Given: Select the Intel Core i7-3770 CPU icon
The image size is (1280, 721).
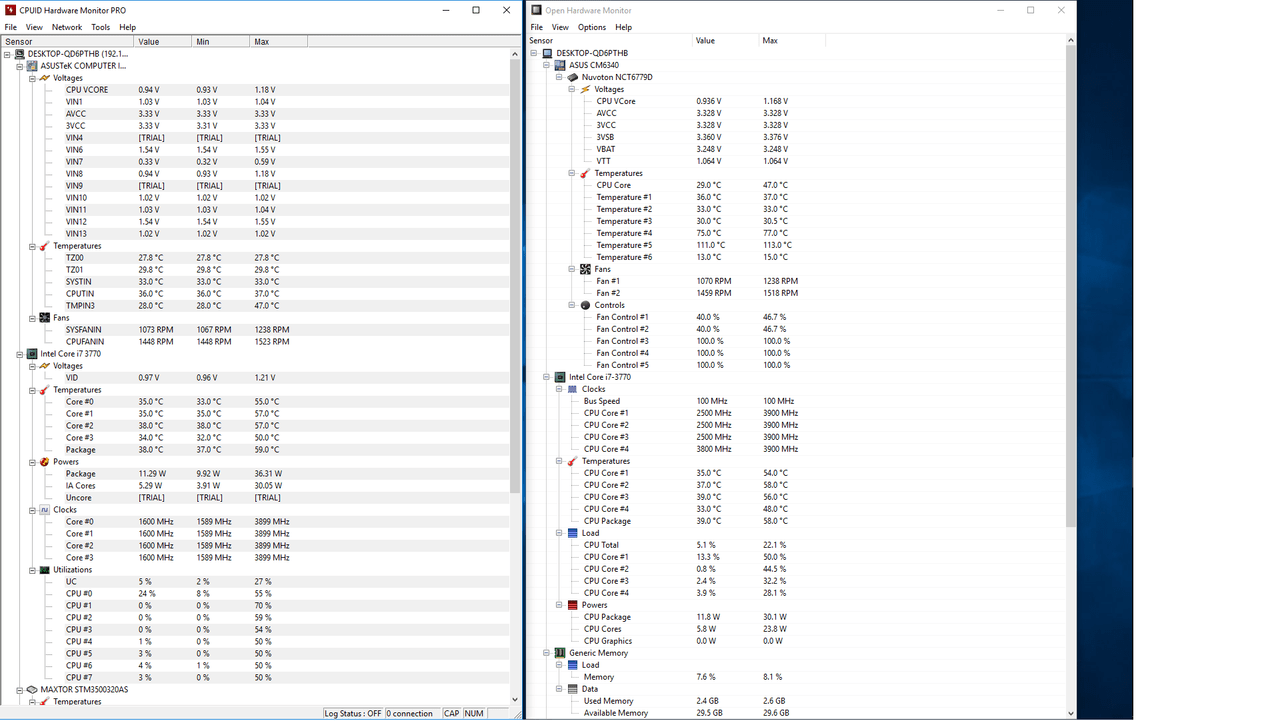Looking at the screenshot, I should click(558, 376).
